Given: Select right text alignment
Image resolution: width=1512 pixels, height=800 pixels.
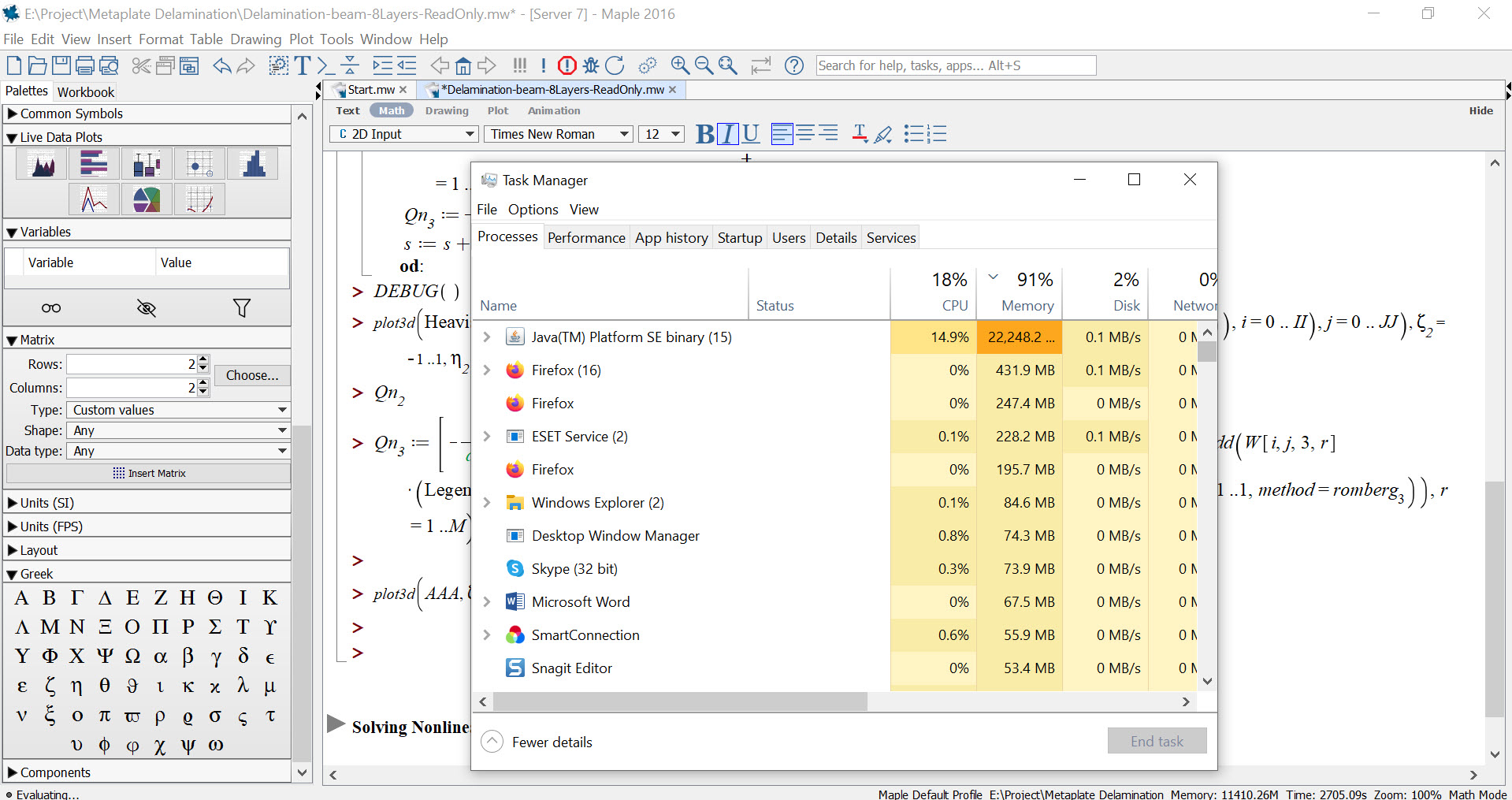Looking at the screenshot, I should 828,133.
